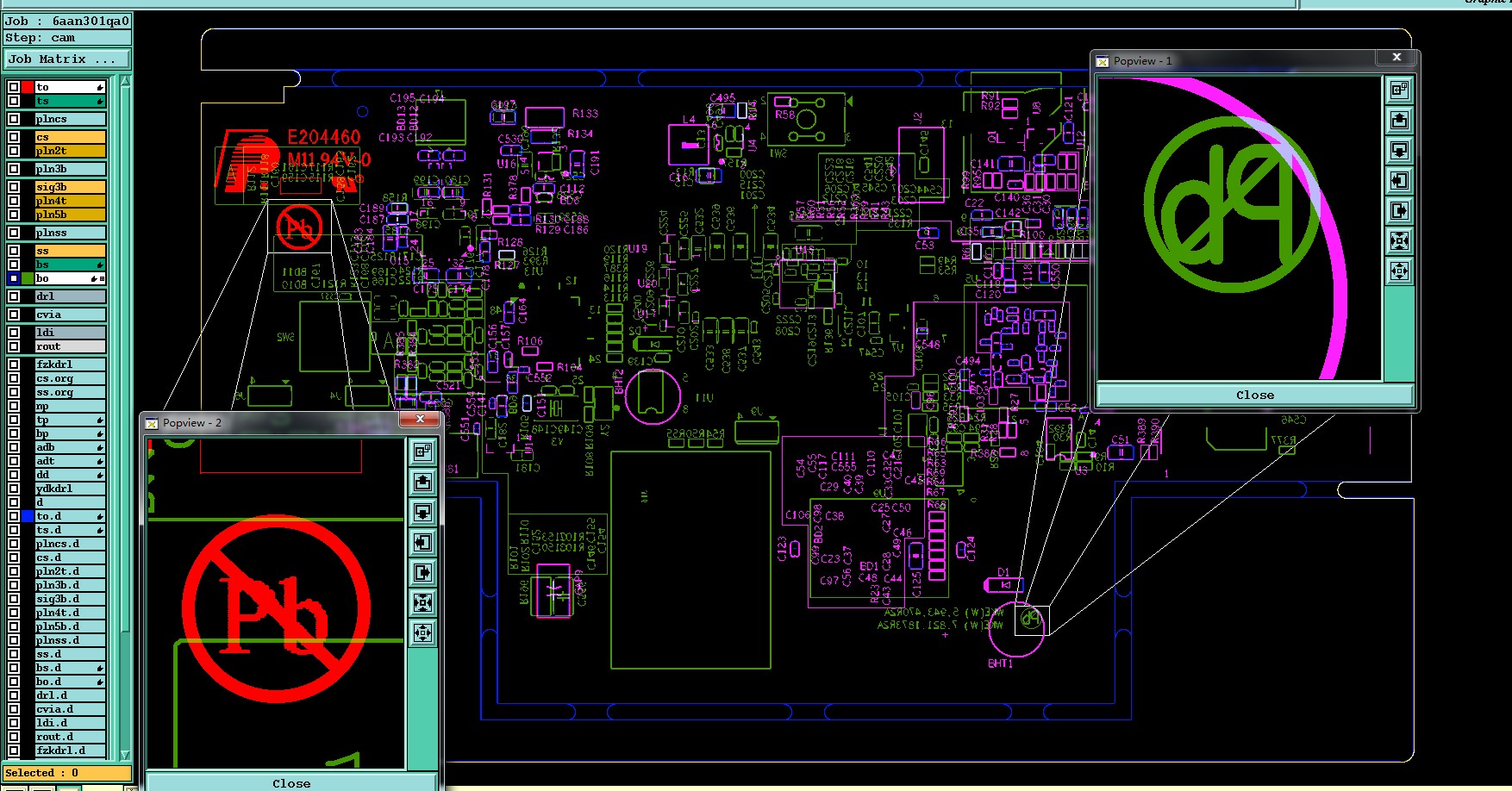Toggle the checkbox for layer 'plncs'
The height and width of the screenshot is (791, 1512).
[x=14, y=119]
